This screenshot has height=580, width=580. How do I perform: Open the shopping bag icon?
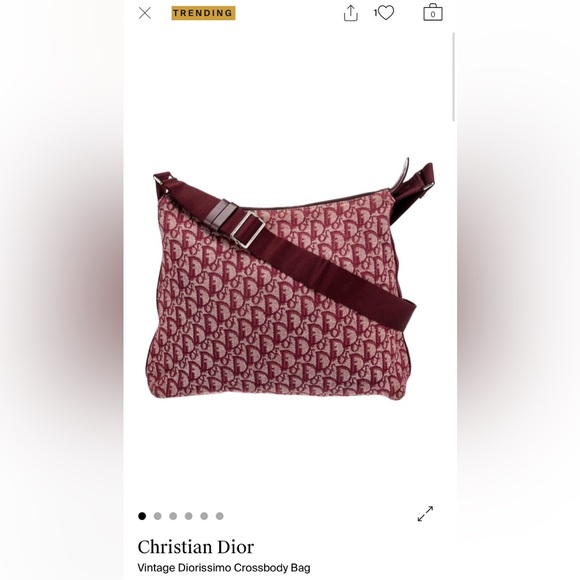tap(433, 13)
